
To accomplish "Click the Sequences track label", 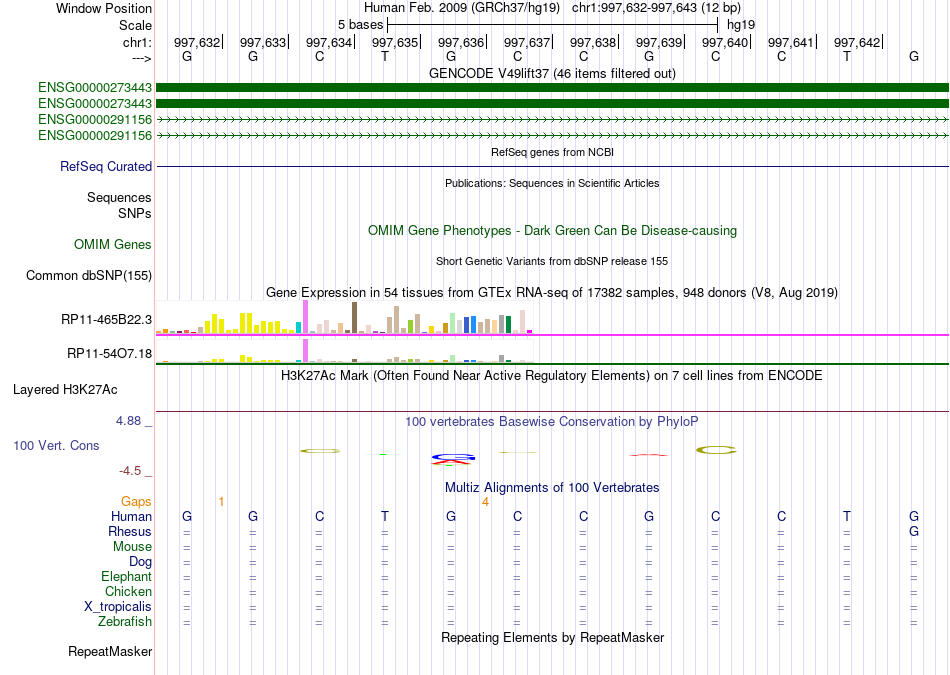I will (x=119, y=198).
